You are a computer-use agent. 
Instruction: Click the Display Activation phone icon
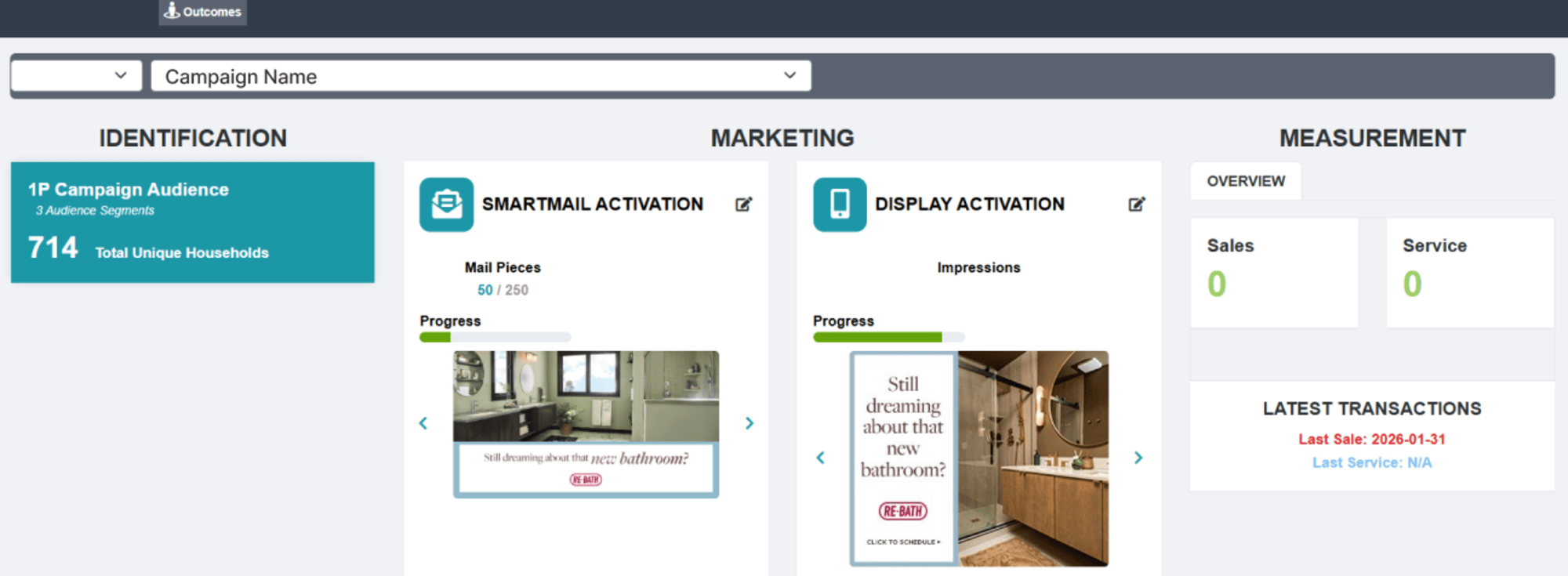pos(839,205)
